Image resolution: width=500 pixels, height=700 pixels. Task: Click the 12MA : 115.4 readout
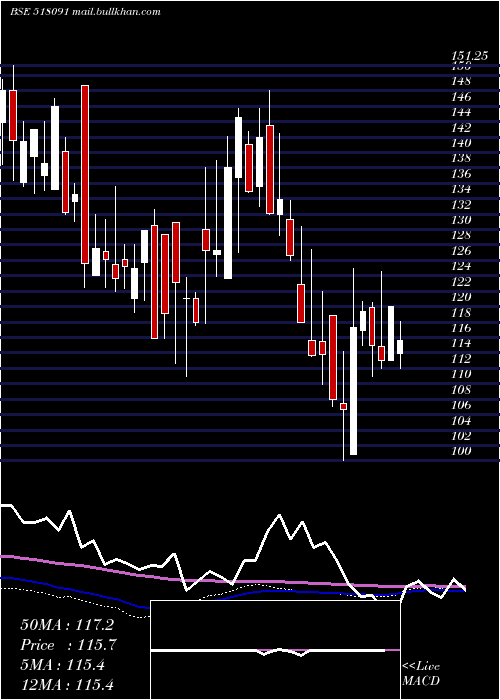pos(67,684)
